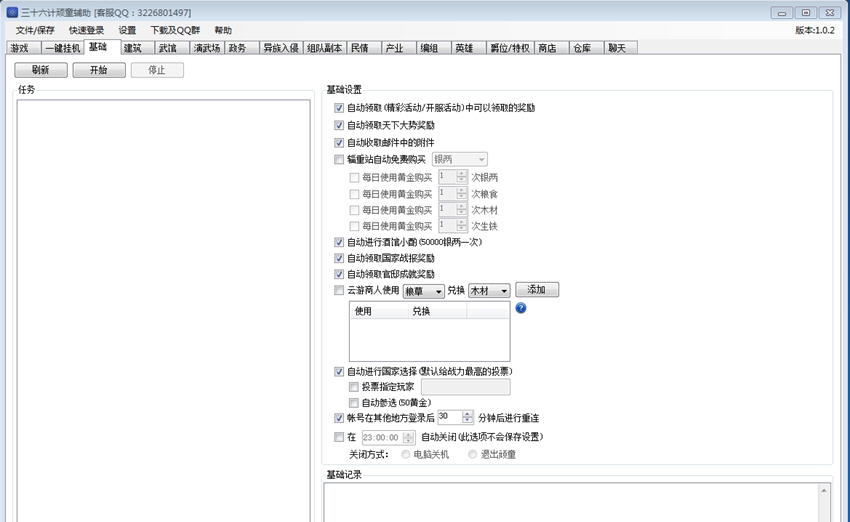The height and width of the screenshot is (522, 850).
Task: Check 每日使用黄金购买 次生铁 checkbox
Action: (354, 226)
